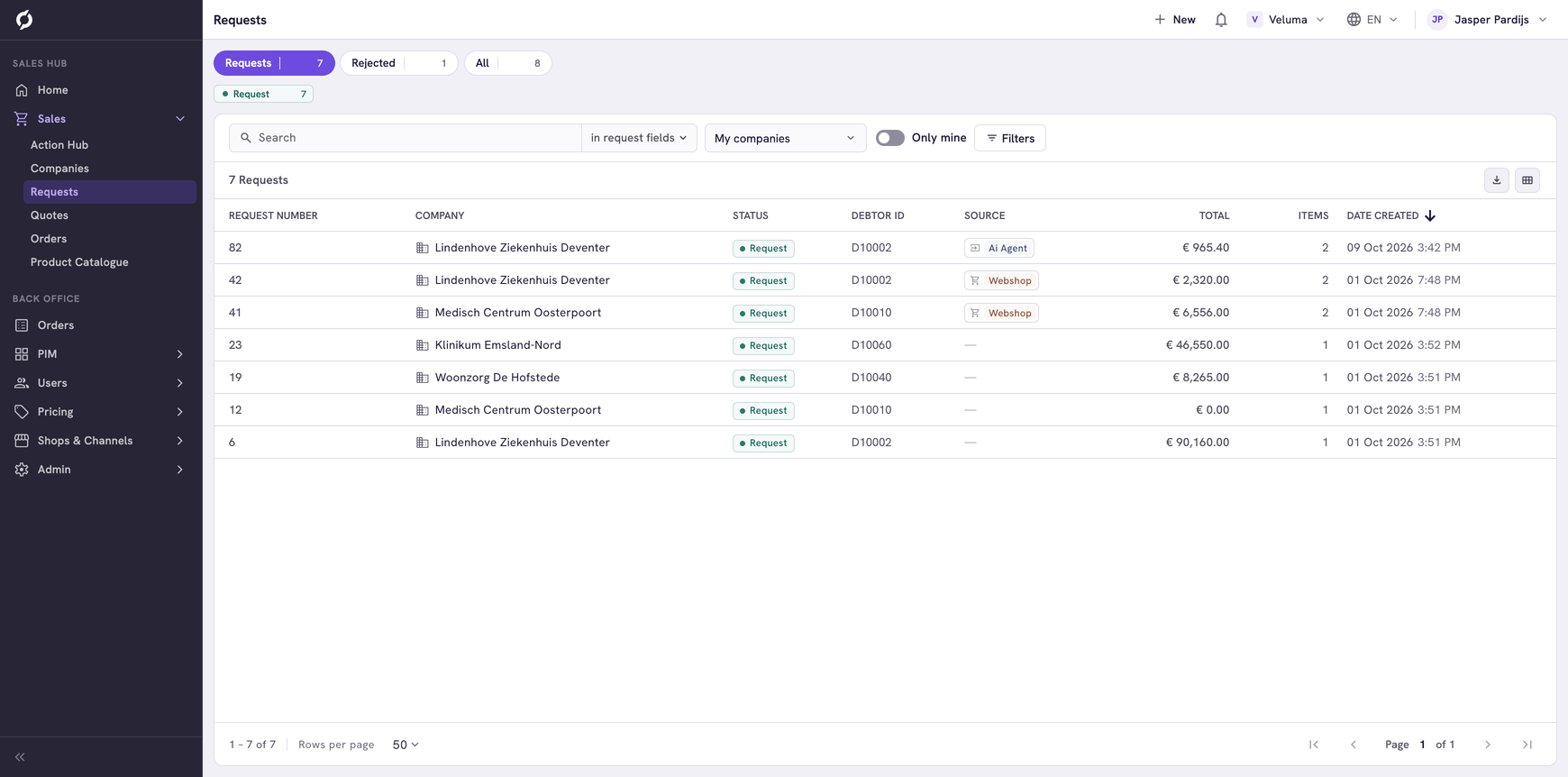Toggle the Only mine switch
This screenshot has height=777, width=1568.
(890, 138)
